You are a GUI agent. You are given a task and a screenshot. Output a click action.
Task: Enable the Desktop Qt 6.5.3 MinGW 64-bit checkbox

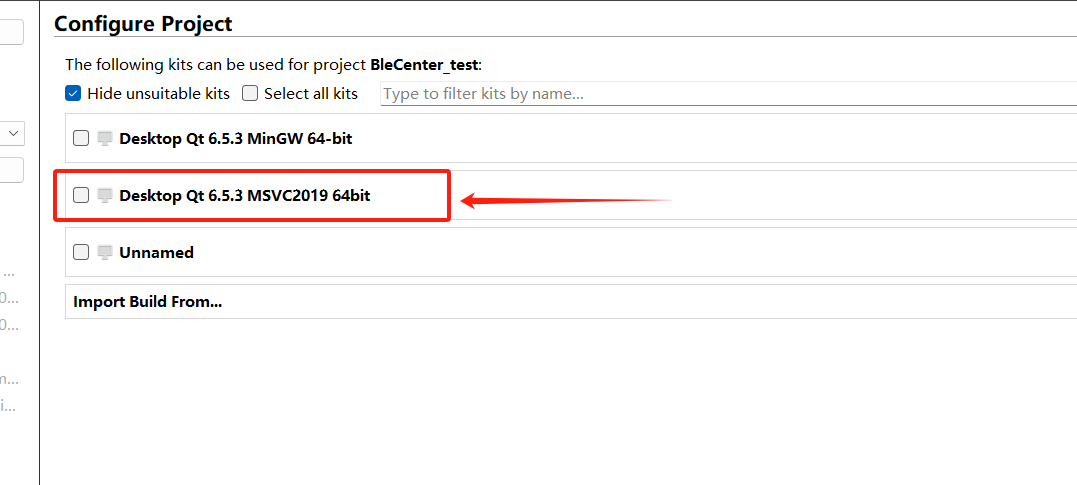[81, 138]
